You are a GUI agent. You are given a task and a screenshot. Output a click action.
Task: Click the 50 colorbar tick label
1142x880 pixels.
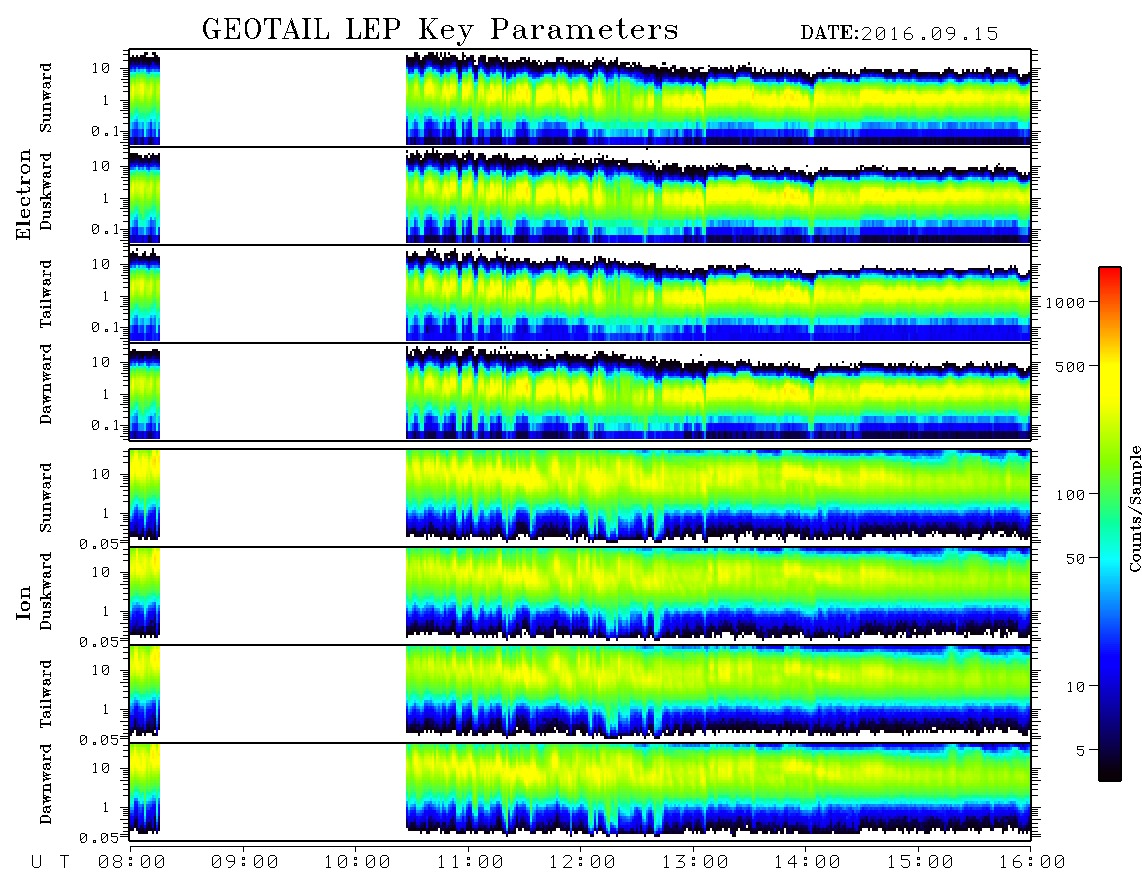pos(1075,559)
